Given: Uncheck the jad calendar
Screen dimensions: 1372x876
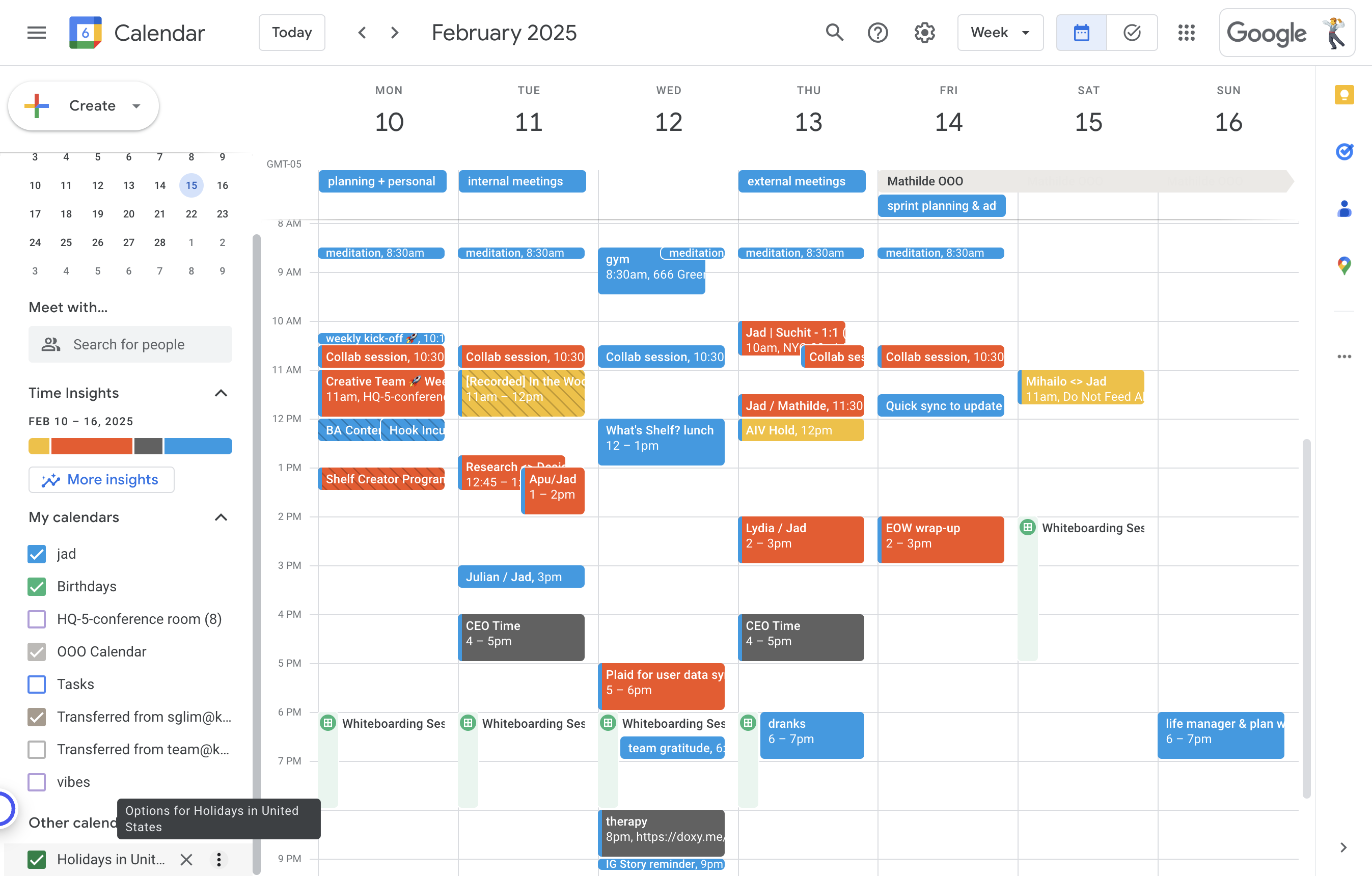Looking at the screenshot, I should pyautogui.click(x=37, y=554).
